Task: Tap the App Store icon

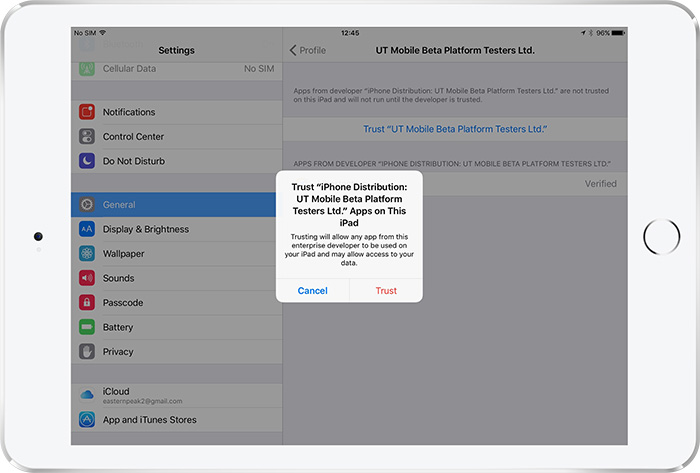Action: (87, 419)
